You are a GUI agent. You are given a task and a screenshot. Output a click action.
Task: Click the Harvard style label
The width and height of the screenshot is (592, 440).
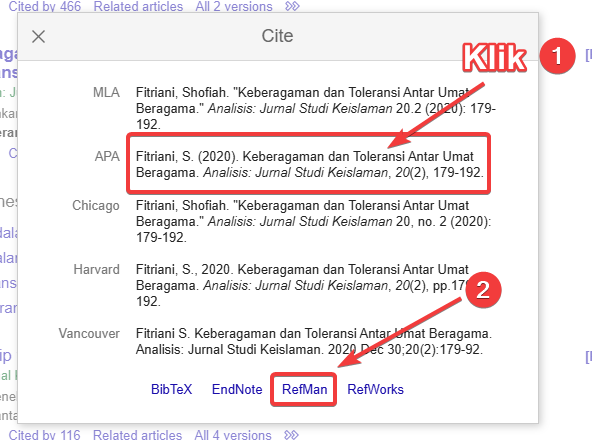(x=97, y=270)
